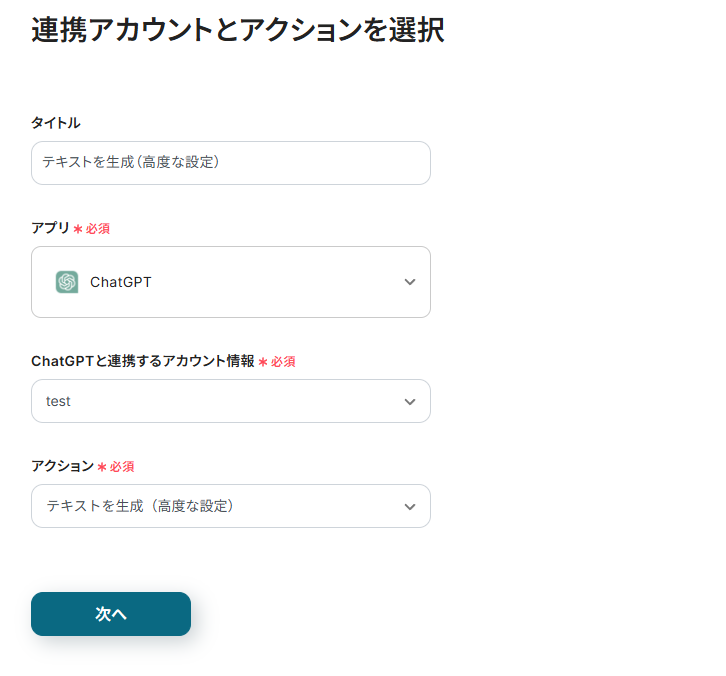Image resolution: width=726 pixels, height=676 pixels.
Task: Focus the タイトル text input field
Action: click(x=230, y=162)
